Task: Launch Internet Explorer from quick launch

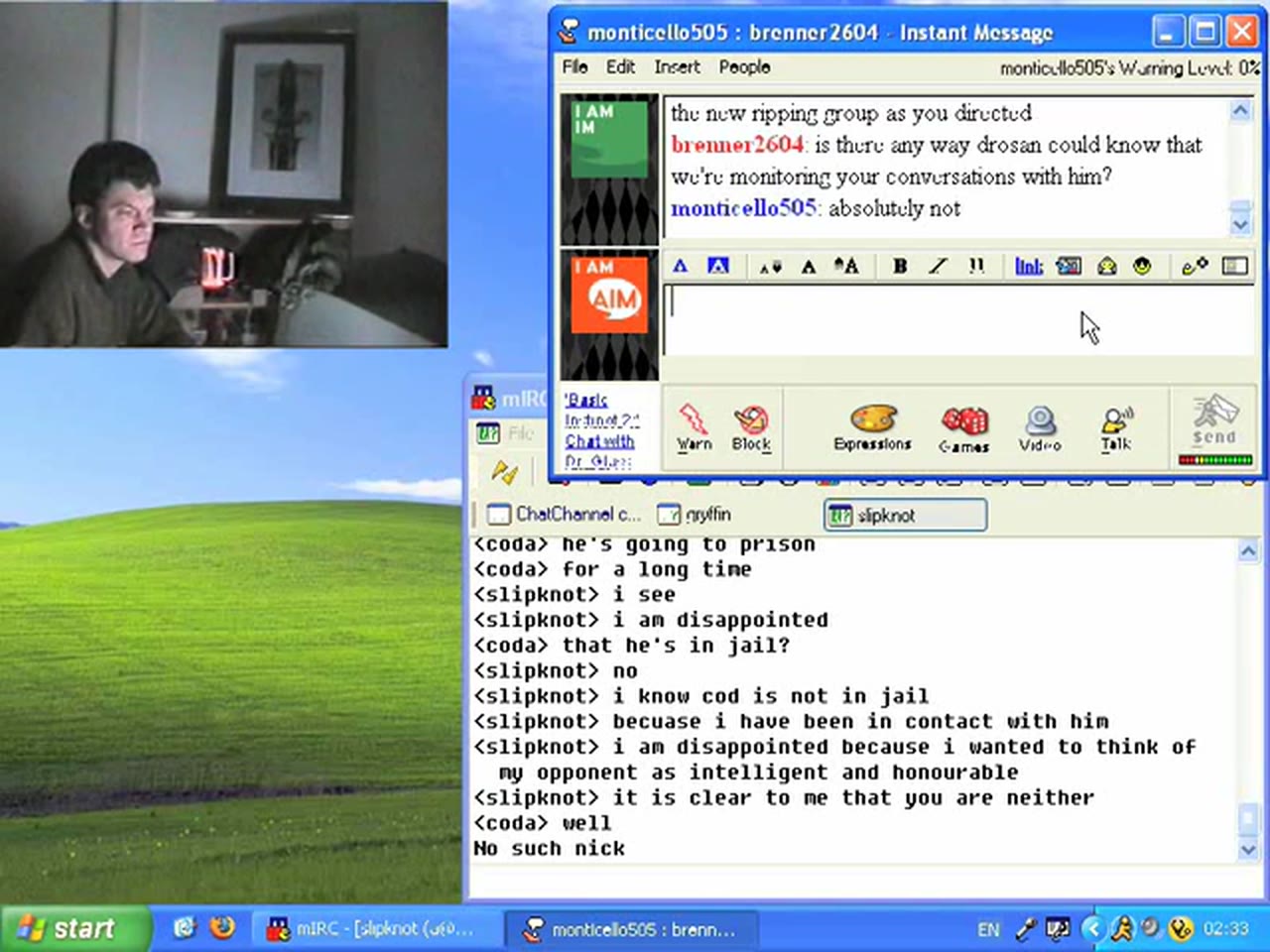Action: coord(185,927)
